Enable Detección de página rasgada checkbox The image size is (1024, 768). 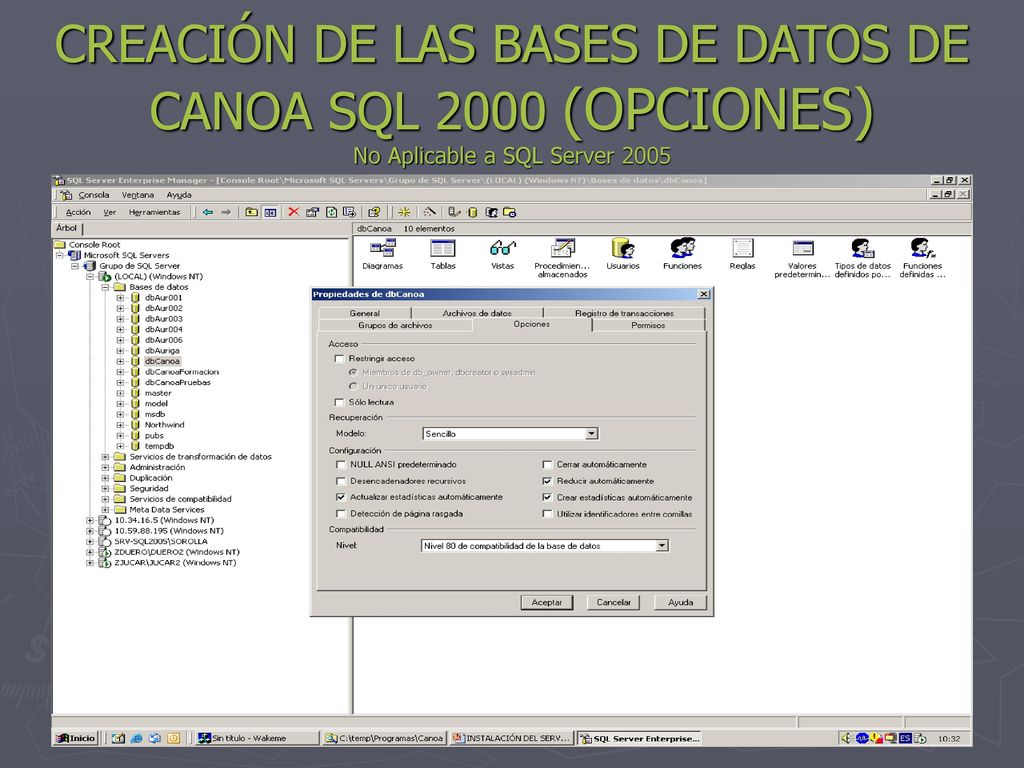(340, 514)
